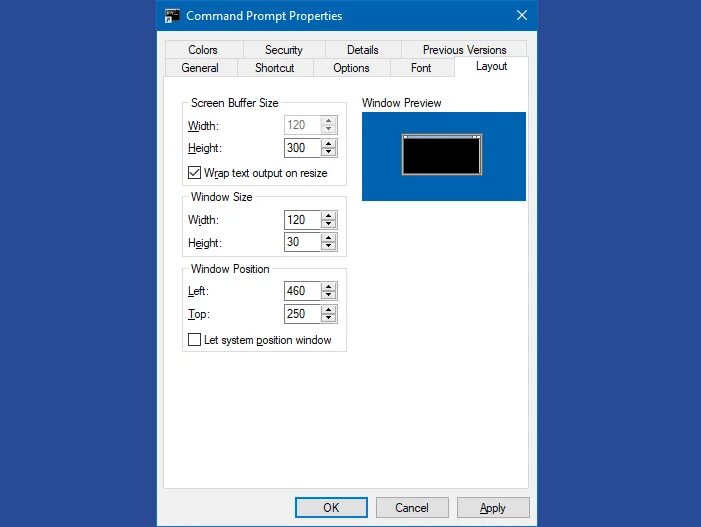
Task: Decrease Window Size Height with down arrow
Action: coord(329,246)
